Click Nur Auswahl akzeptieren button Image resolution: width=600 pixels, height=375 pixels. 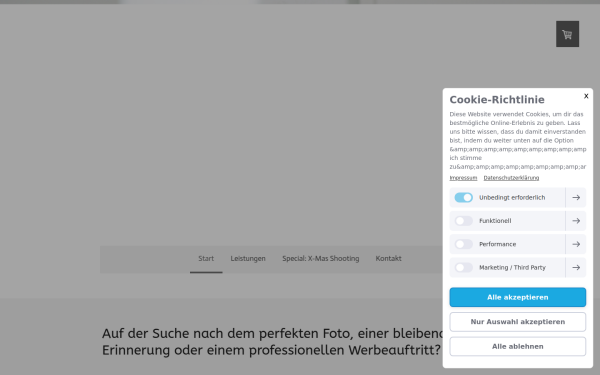point(517,322)
